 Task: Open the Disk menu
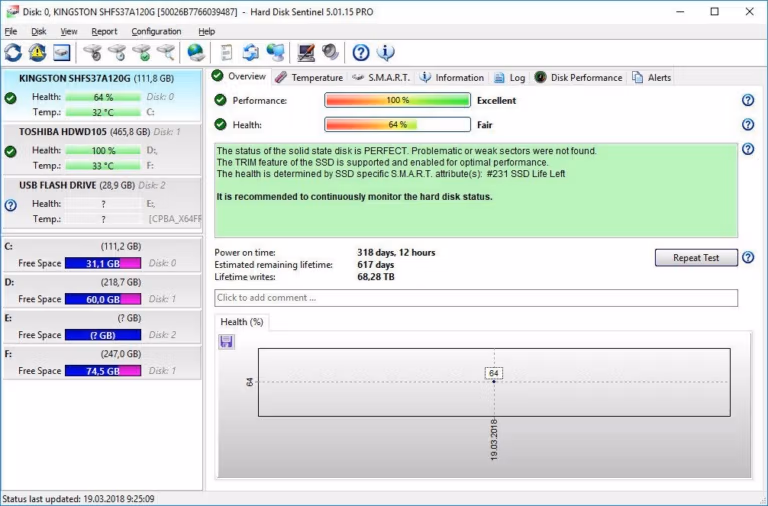click(39, 31)
